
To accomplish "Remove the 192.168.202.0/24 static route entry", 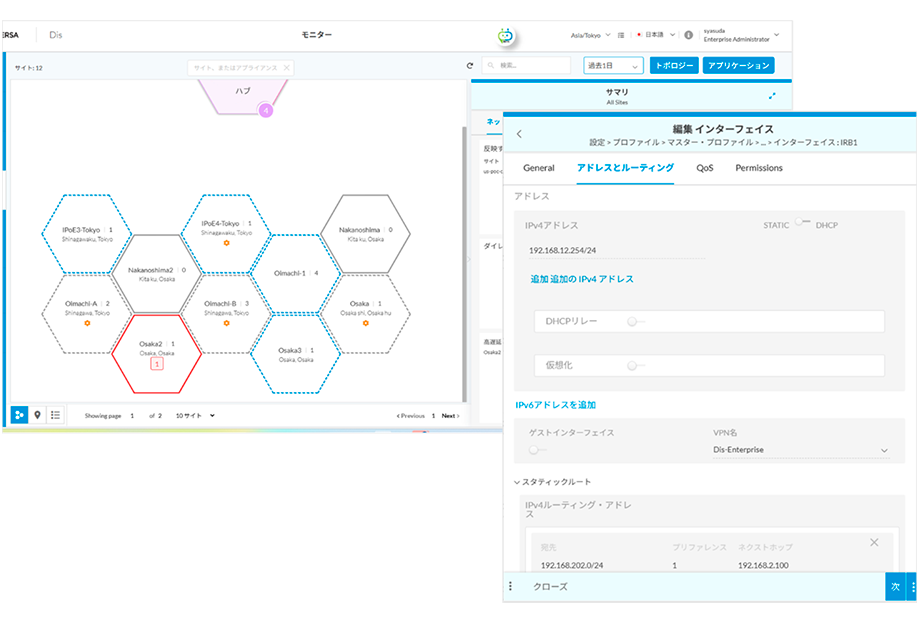I will [x=874, y=542].
